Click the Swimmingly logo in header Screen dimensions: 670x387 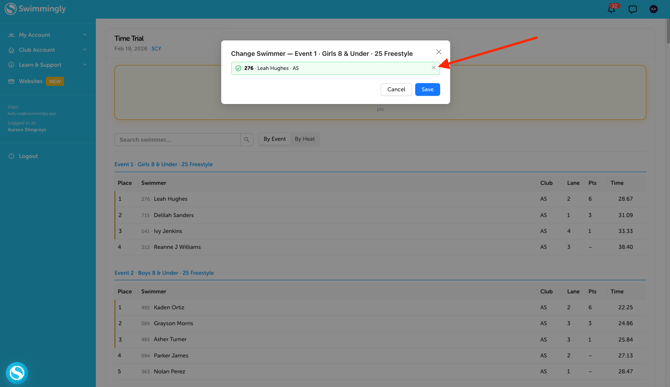[x=35, y=9]
